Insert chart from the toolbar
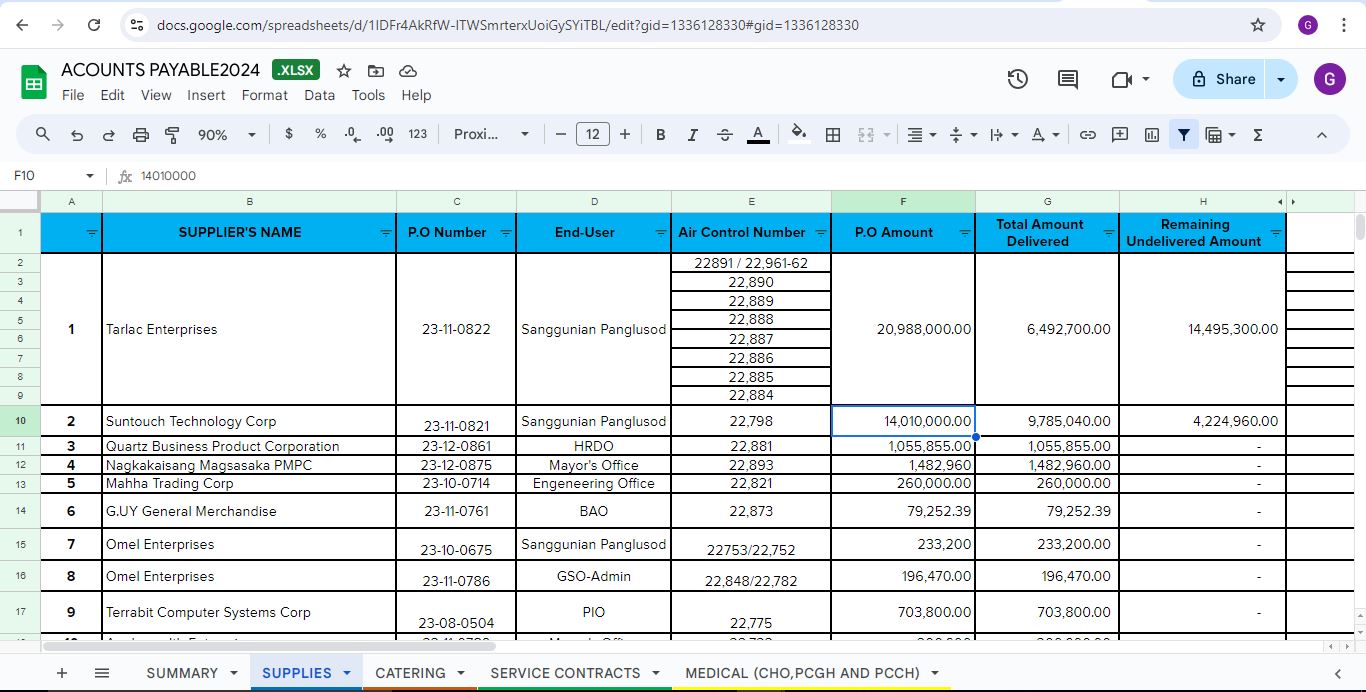The width and height of the screenshot is (1366, 692). pyautogui.click(x=1152, y=134)
